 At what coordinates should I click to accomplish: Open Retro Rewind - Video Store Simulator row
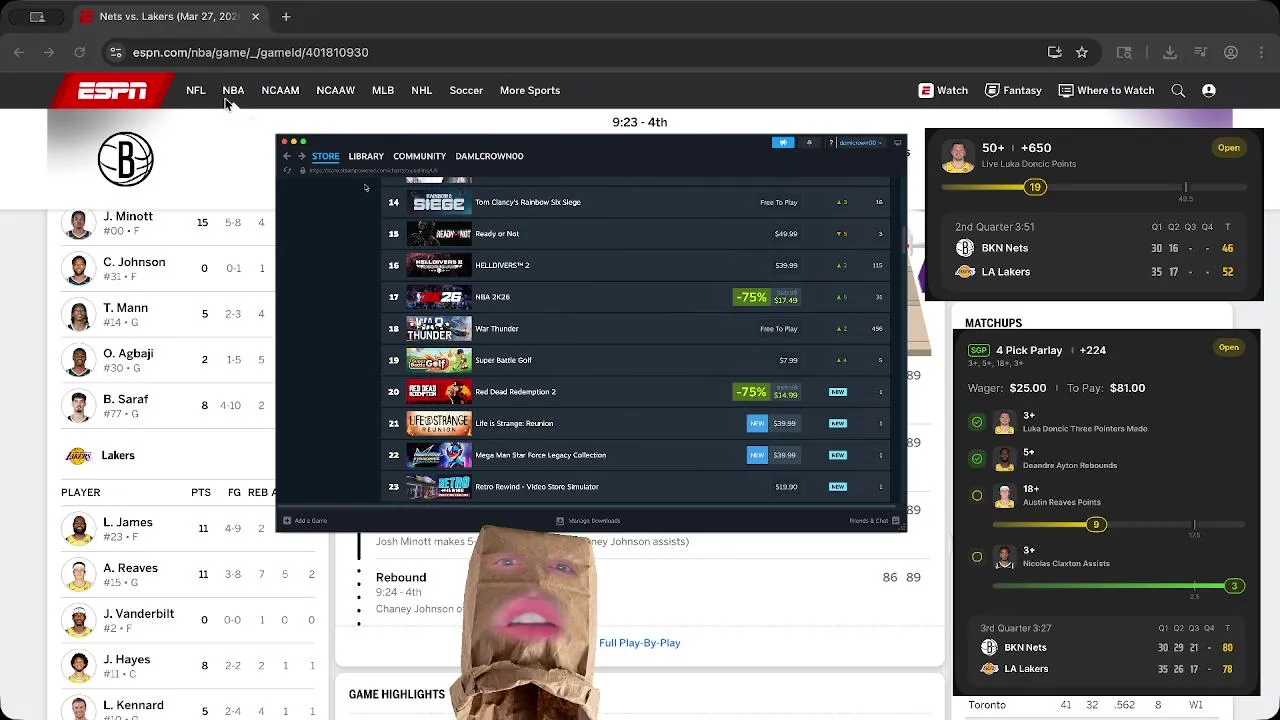click(x=636, y=487)
